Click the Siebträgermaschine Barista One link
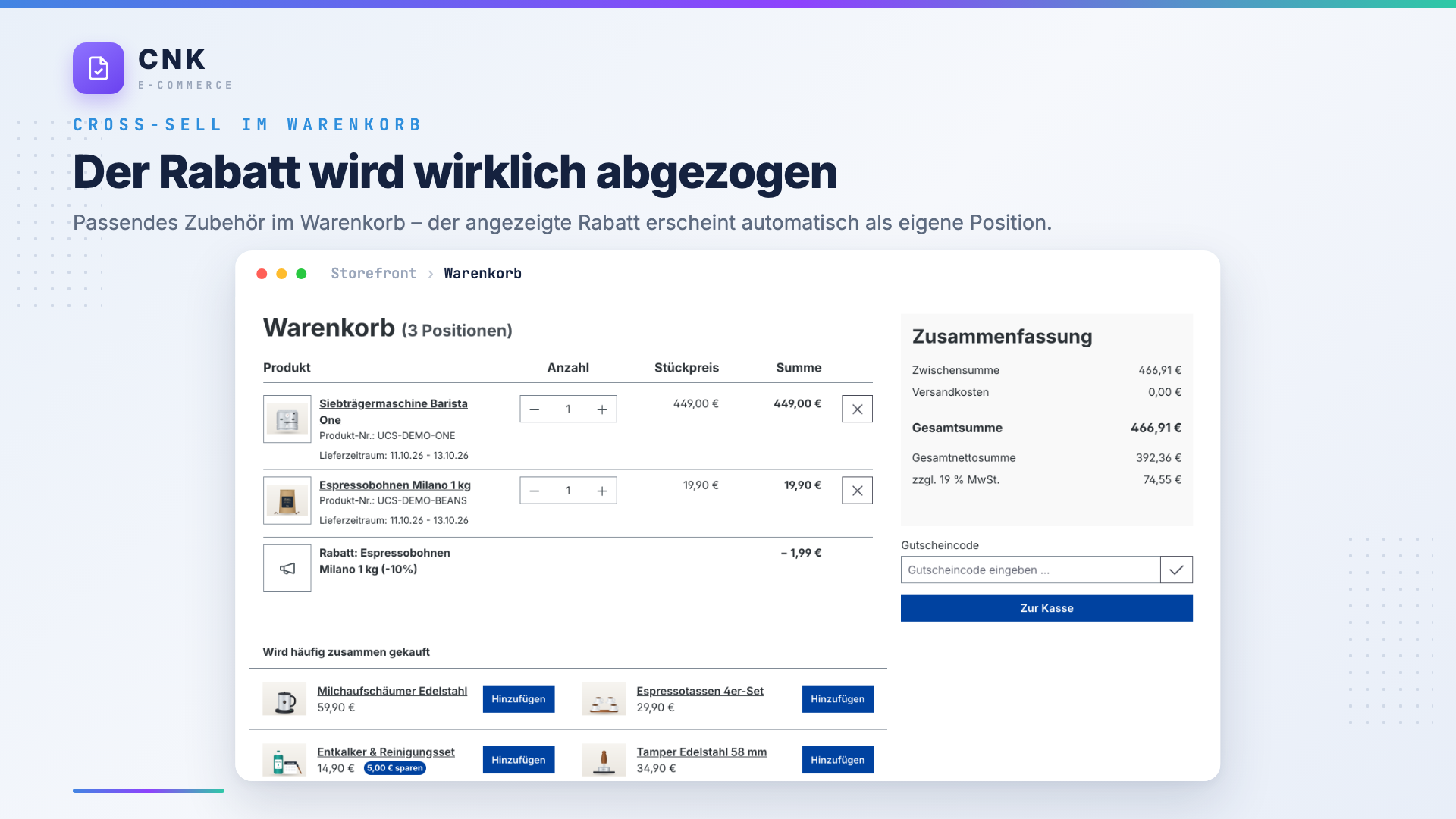 coord(393,412)
